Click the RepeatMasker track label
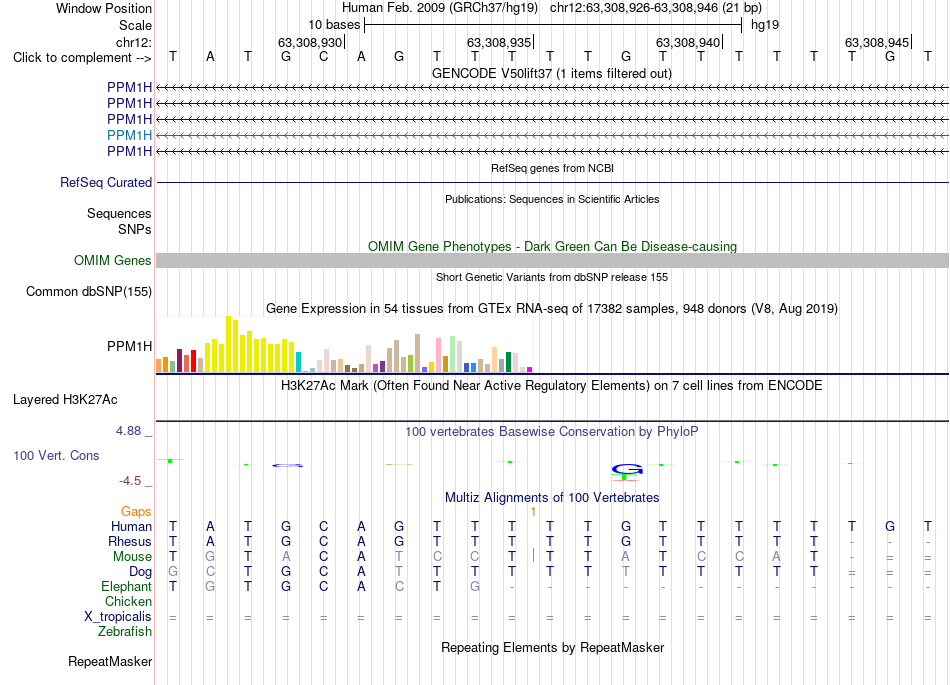 [x=110, y=661]
